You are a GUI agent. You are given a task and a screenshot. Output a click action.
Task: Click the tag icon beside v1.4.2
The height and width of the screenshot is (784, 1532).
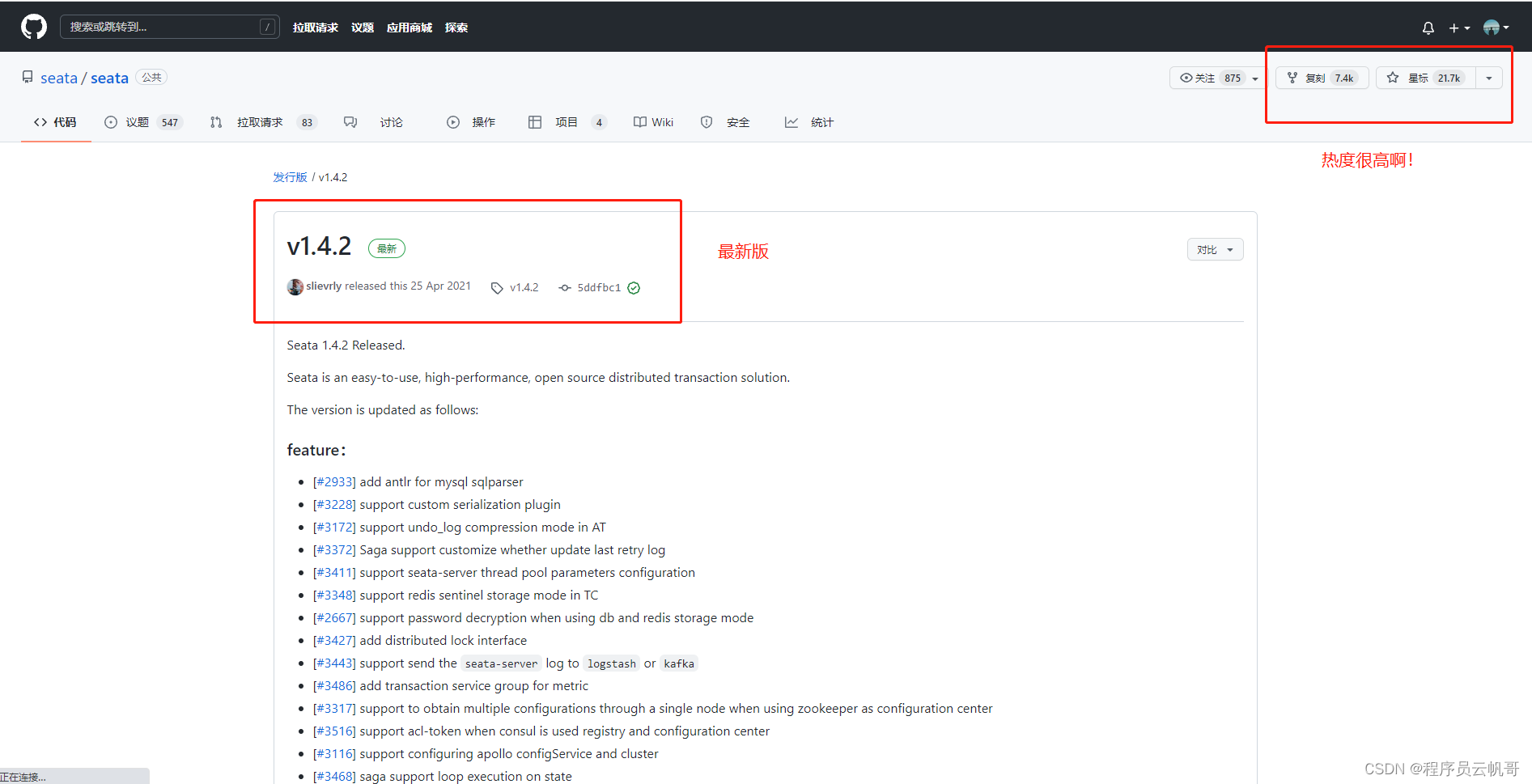pos(497,288)
